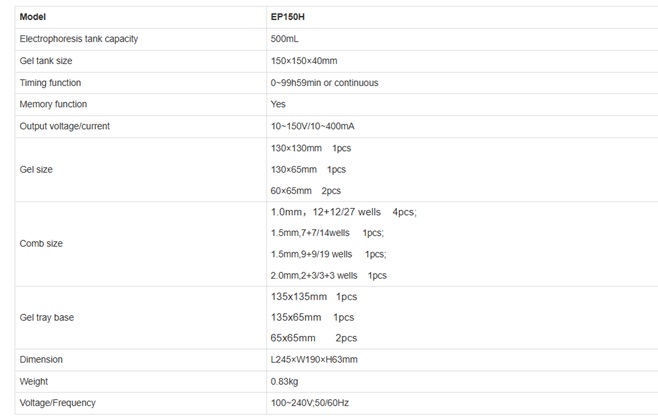Viewport: 658px width, 420px height.
Task: Select the 150×150×40mm value
Action: (x=304, y=61)
